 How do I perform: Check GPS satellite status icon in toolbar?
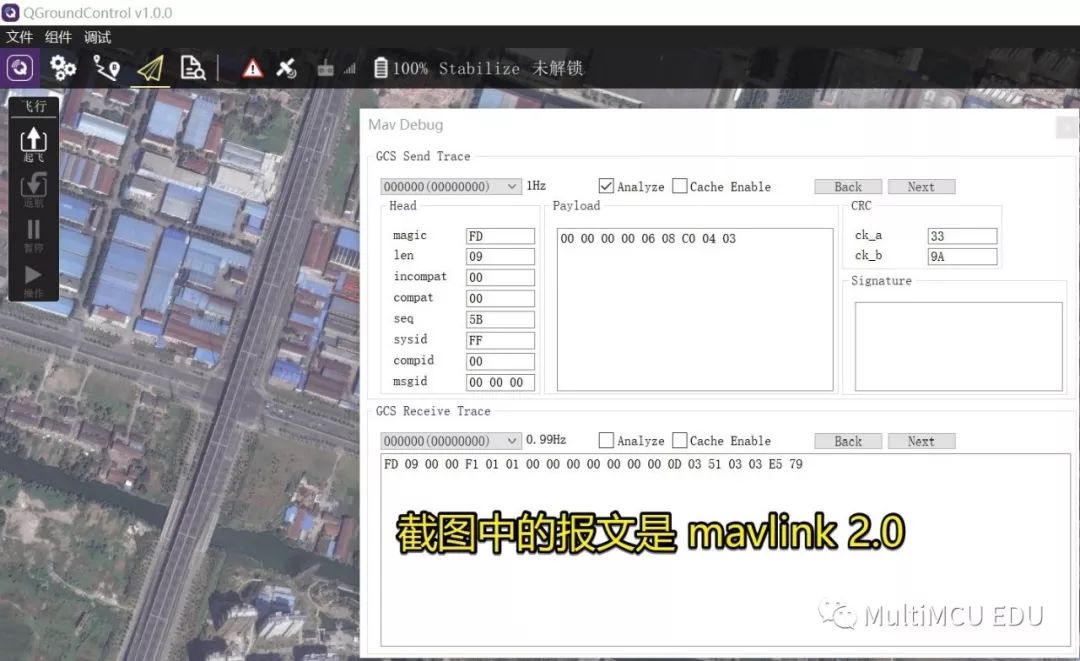286,68
